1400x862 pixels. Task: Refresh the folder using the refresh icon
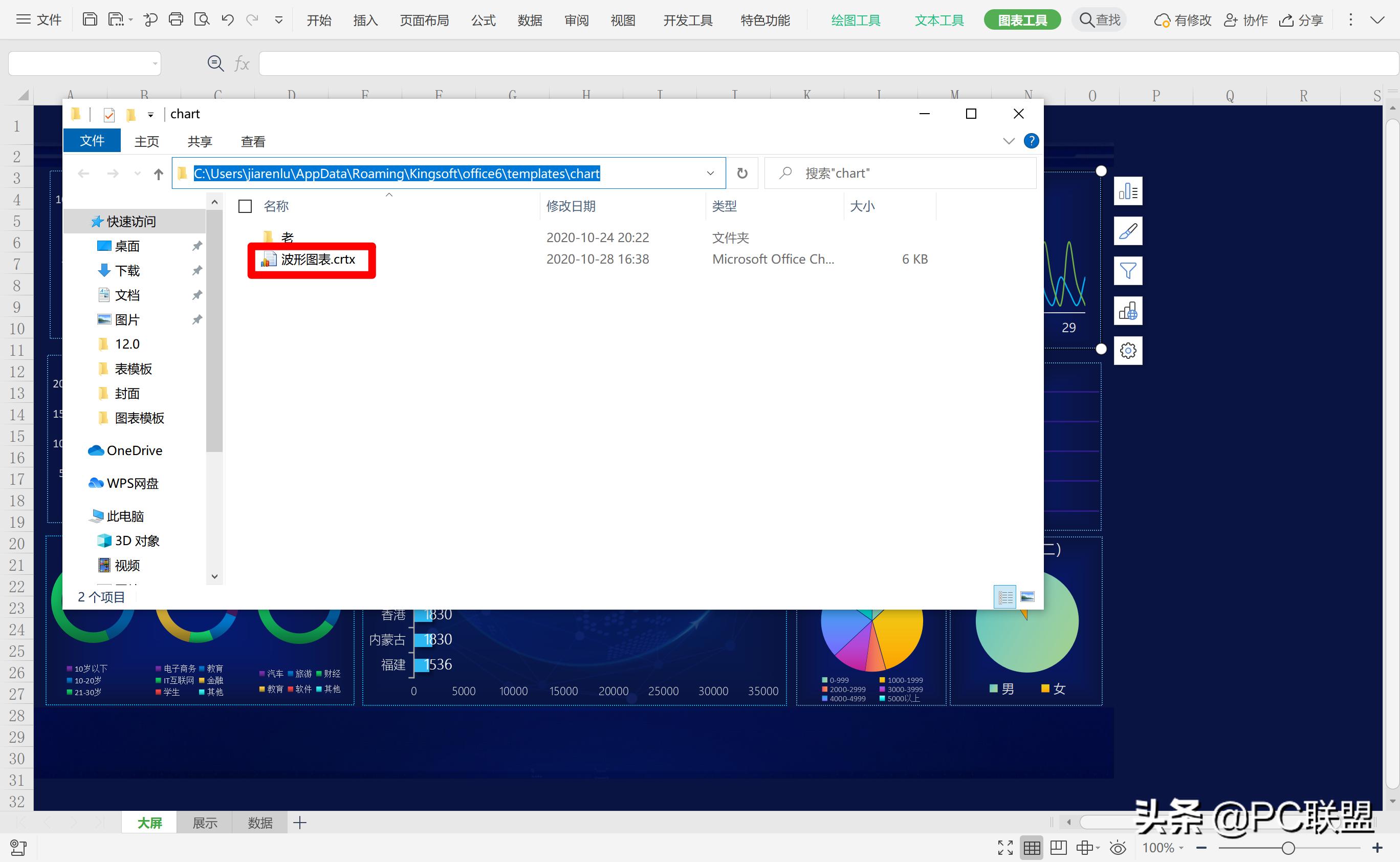click(x=742, y=173)
